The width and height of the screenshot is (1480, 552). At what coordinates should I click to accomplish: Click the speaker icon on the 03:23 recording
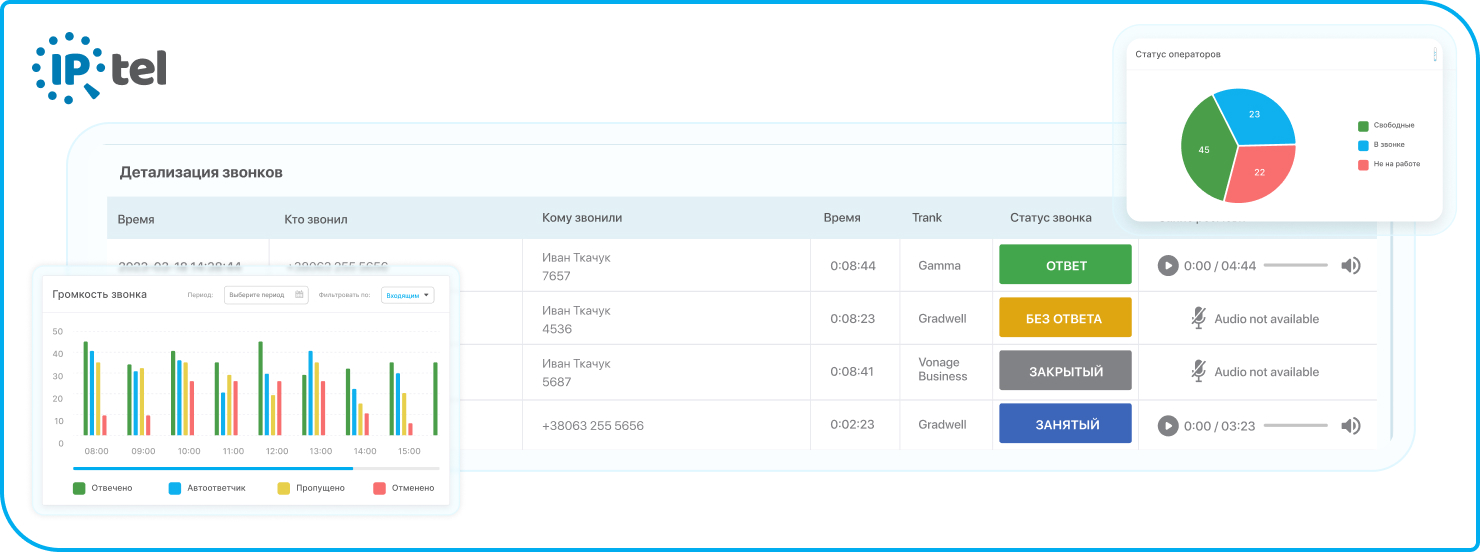pos(1351,426)
